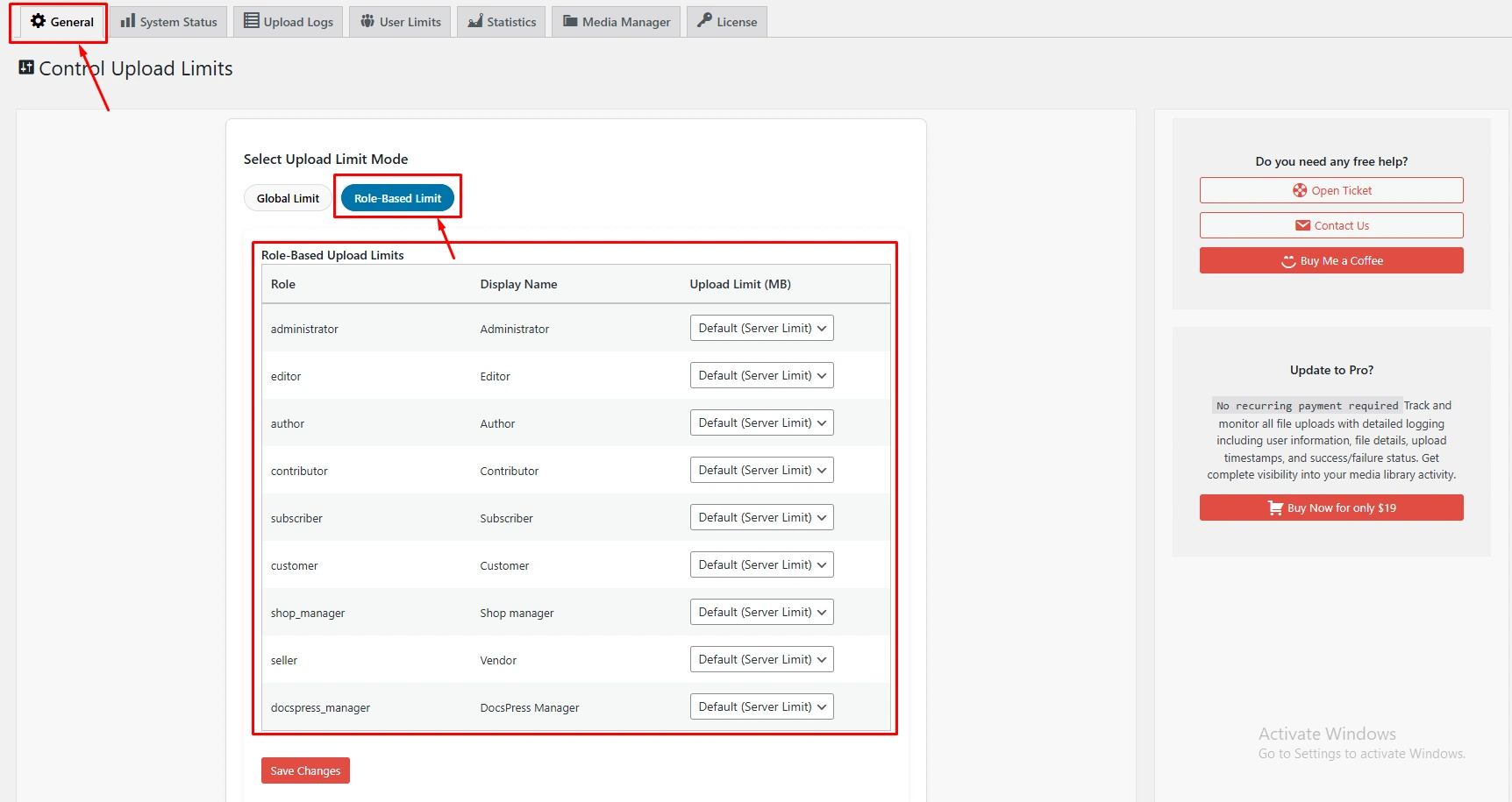Click the list icon beside Upload Logs

click(252, 21)
